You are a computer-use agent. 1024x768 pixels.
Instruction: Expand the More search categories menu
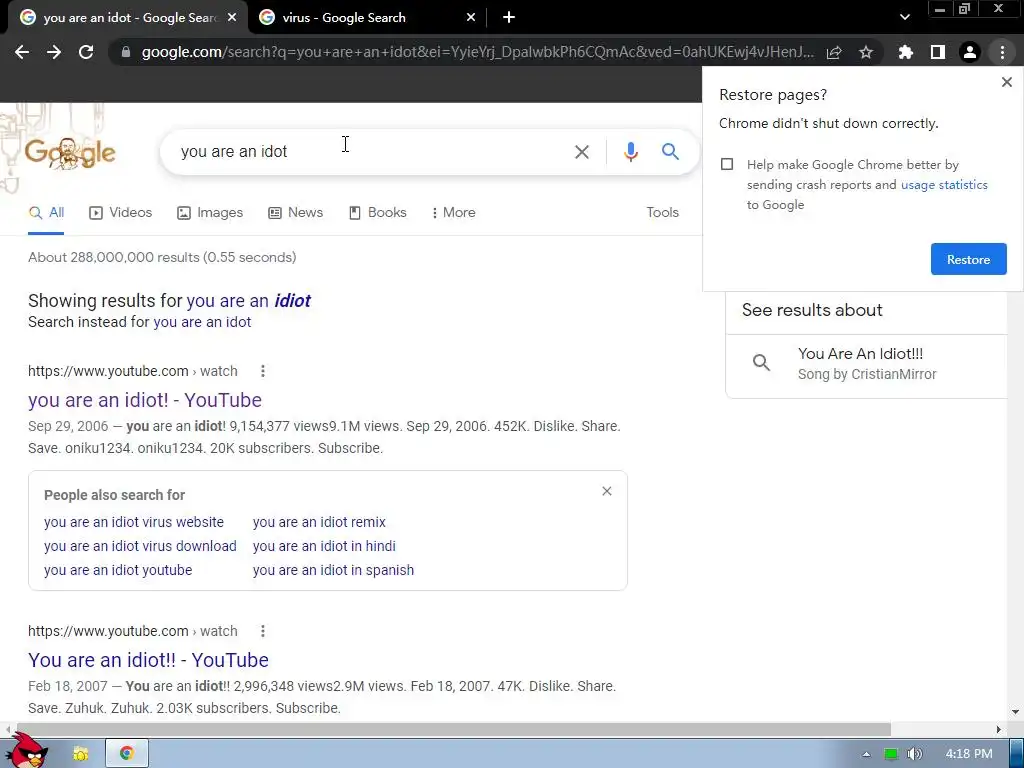[x=454, y=212]
